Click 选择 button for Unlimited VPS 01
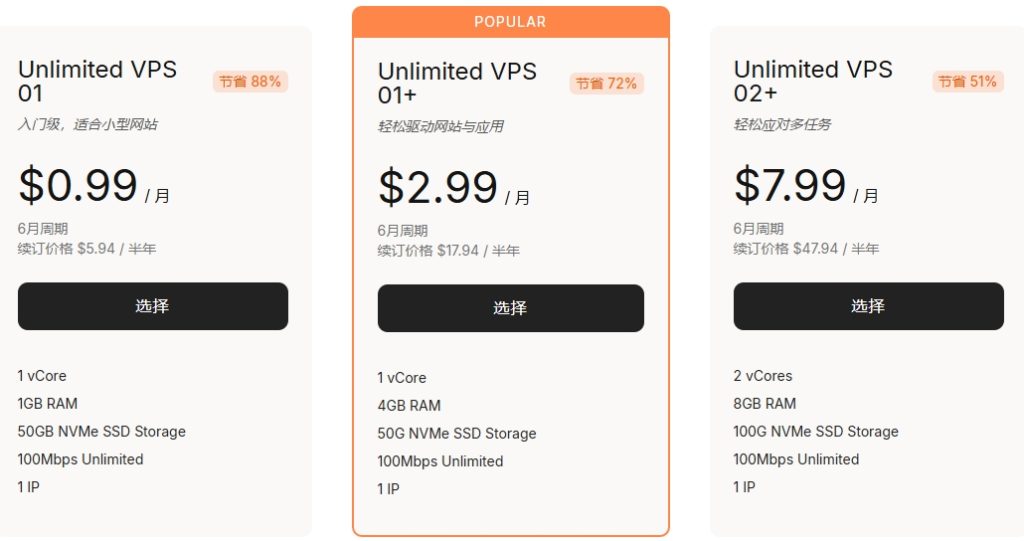Image resolution: width=1024 pixels, height=541 pixels. (152, 306)
